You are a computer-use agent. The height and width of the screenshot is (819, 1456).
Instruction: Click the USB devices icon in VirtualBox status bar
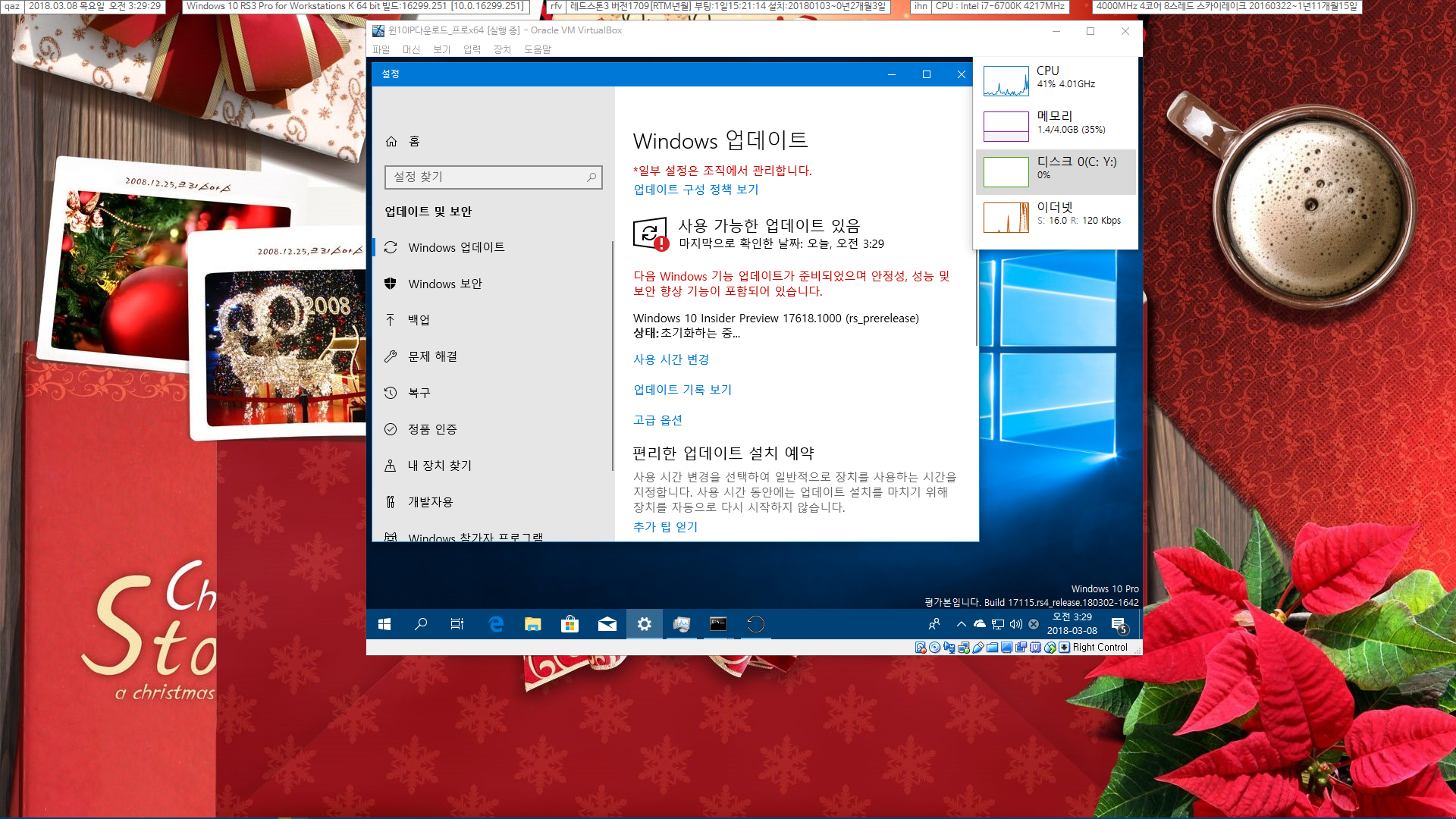point(978,647)
